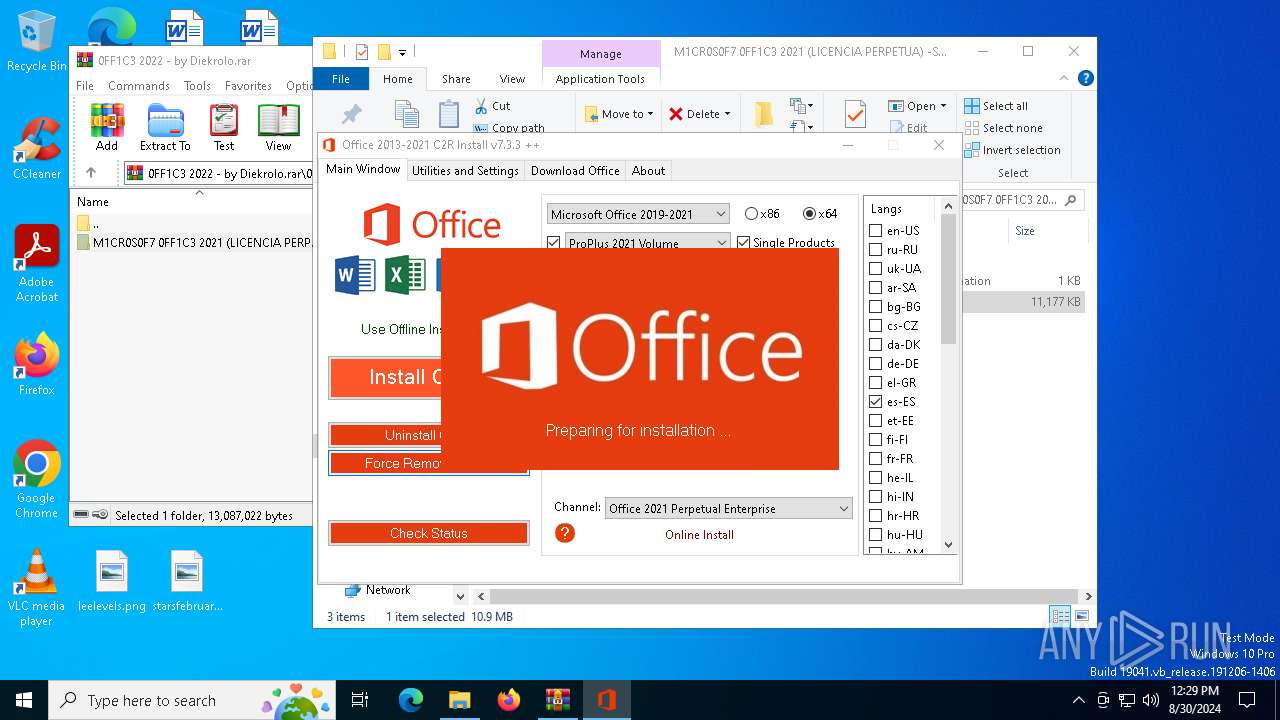This screenshot has height=720, width=1280.
Task: Open Adobe Acrobat desktop shortcut
Action: [37, 263]
